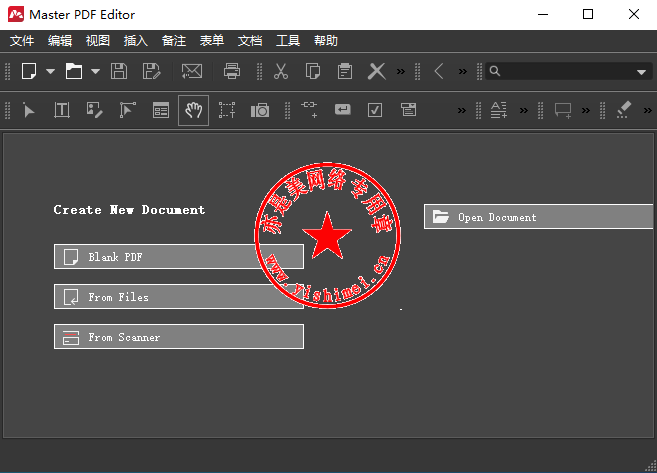657x473 pixels.
Task: Click the Button form field icon
Action: pos(343,110)
